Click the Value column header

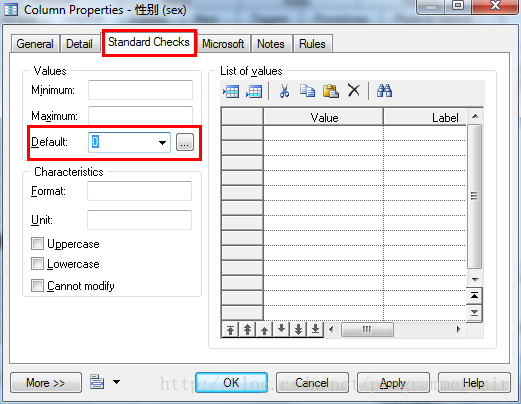click(x=323, y=117)
